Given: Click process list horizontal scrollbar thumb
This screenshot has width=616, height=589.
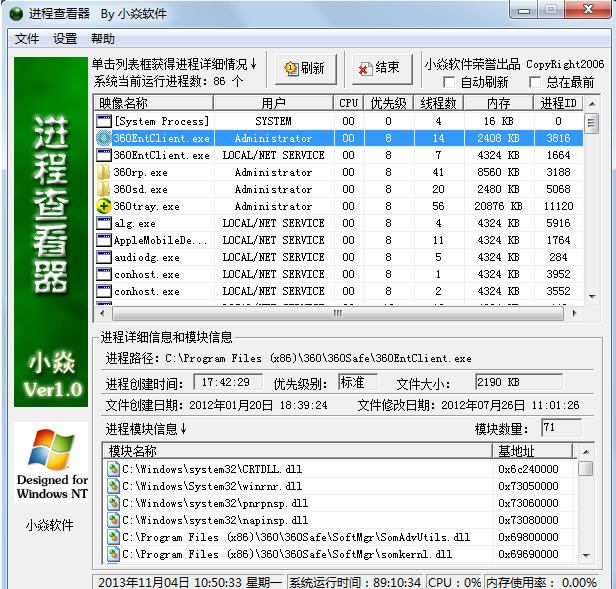Looking at the screenshot, I should 338,313.
